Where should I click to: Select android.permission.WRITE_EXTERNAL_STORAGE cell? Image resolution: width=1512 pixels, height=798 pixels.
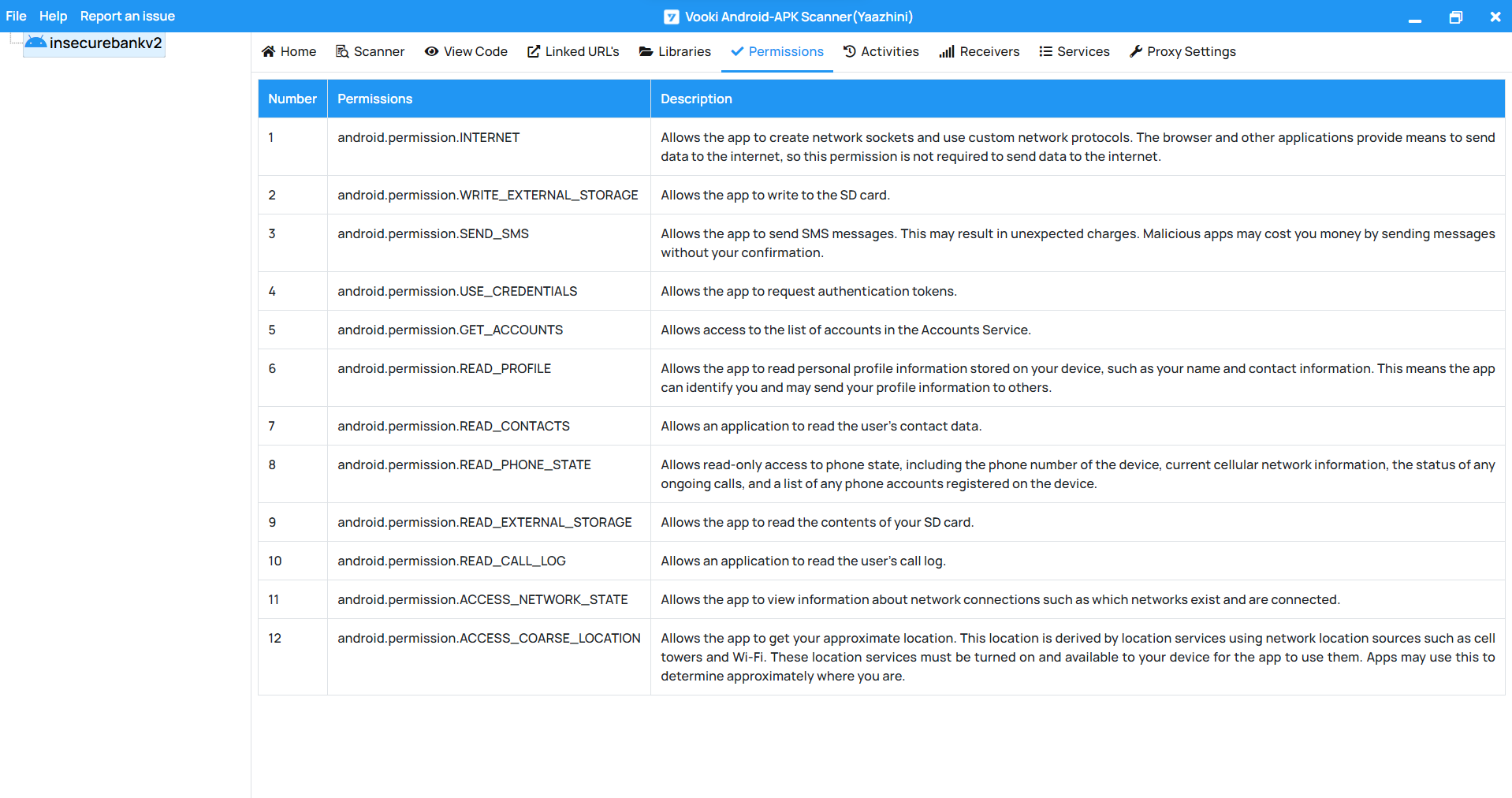click(489, 195)
